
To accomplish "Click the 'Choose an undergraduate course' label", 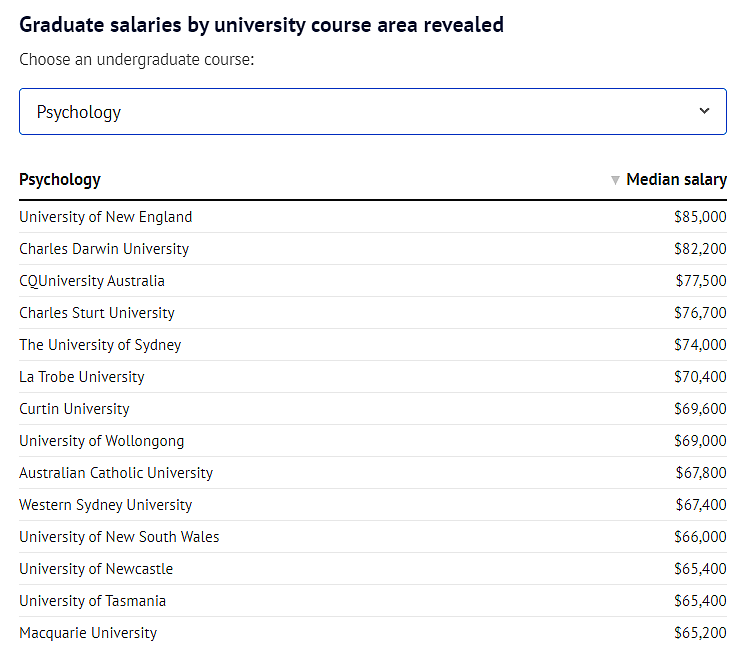I will [x=137, y=60].
